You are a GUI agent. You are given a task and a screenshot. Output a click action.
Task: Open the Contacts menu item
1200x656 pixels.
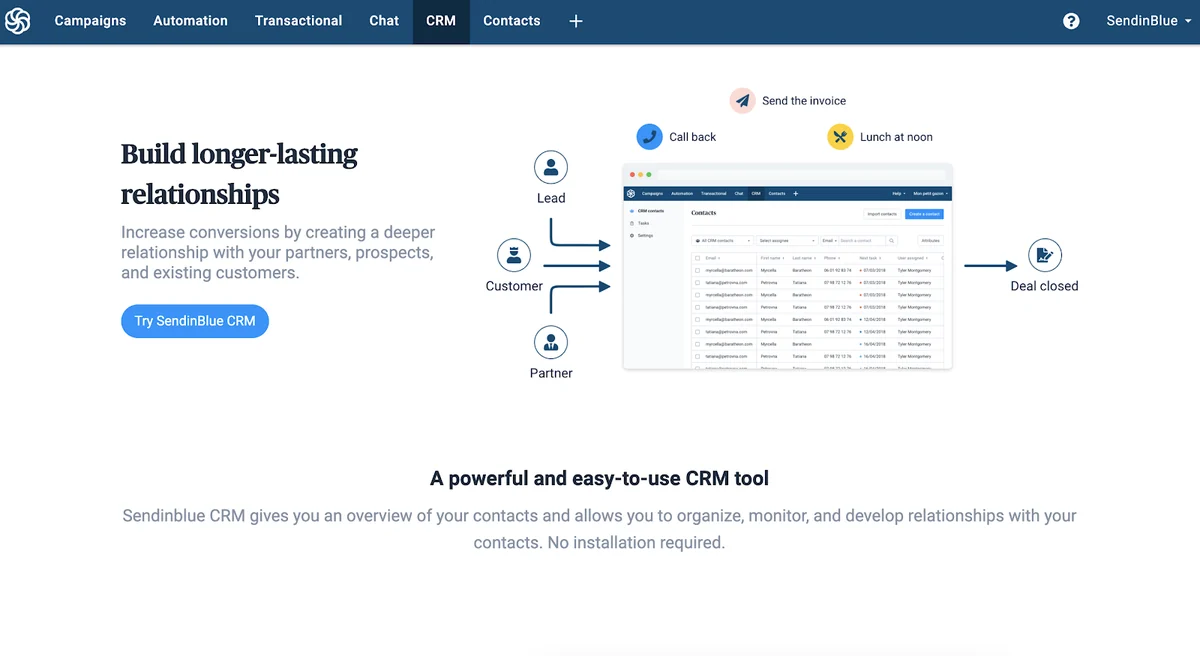click(x=511, y=21)
